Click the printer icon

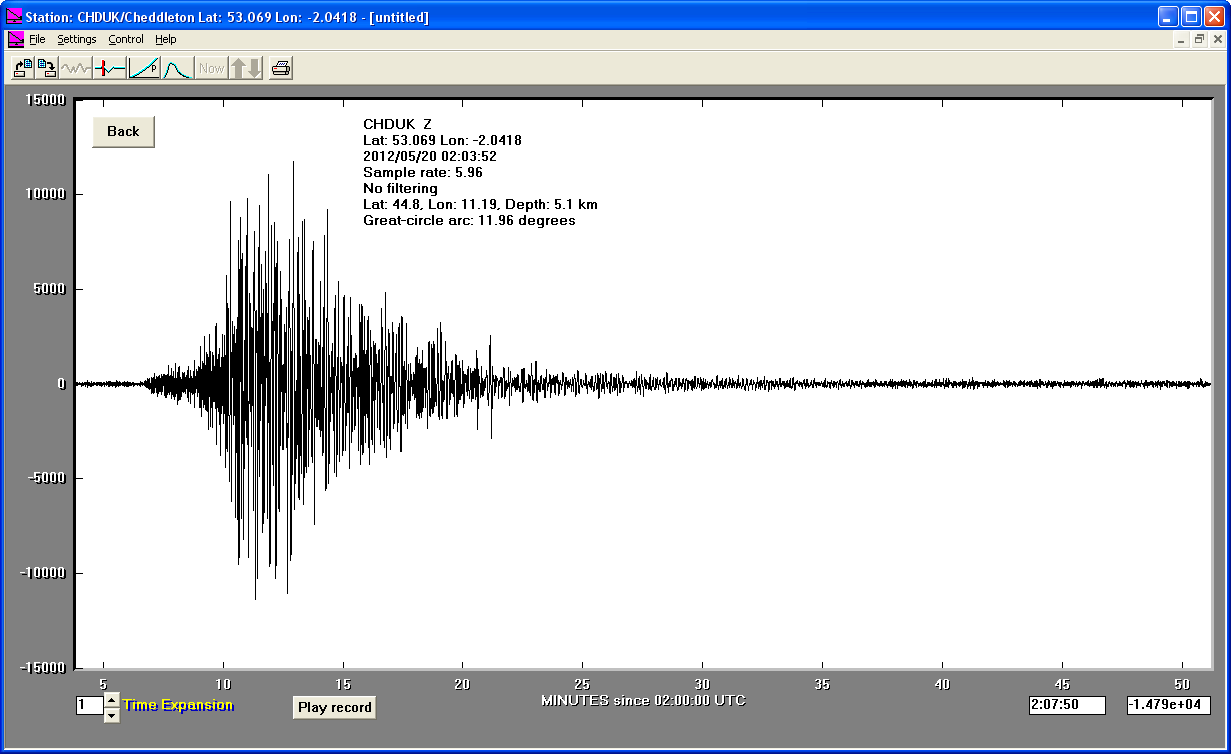tap(281, 68)
